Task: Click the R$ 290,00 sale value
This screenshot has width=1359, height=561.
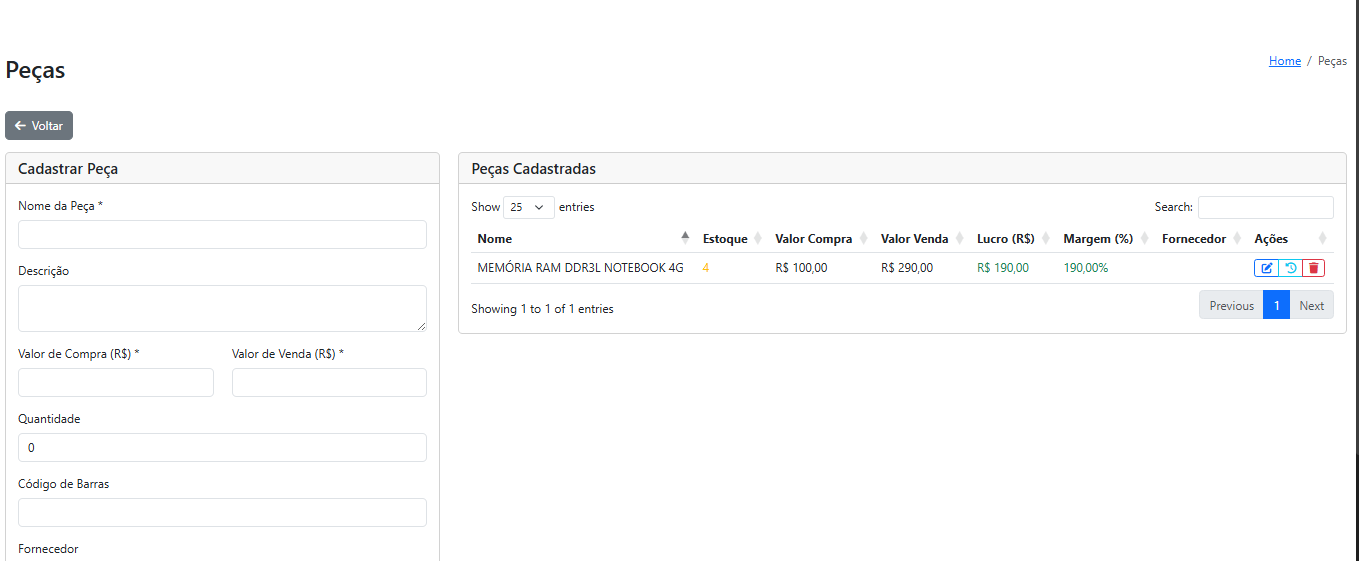Action: [x=907, y=268]
